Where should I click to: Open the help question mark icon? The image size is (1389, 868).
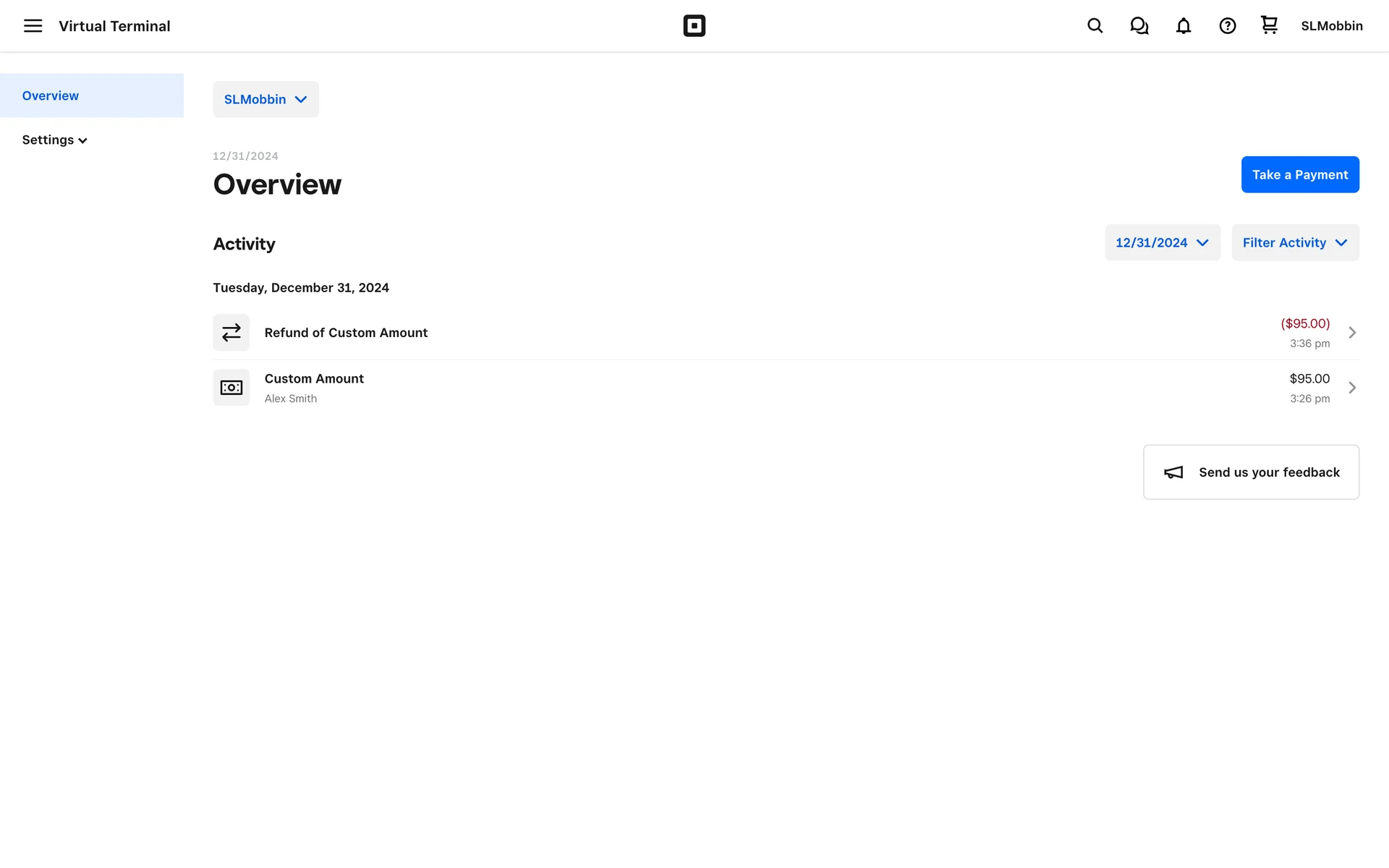tap(1227, 26)
